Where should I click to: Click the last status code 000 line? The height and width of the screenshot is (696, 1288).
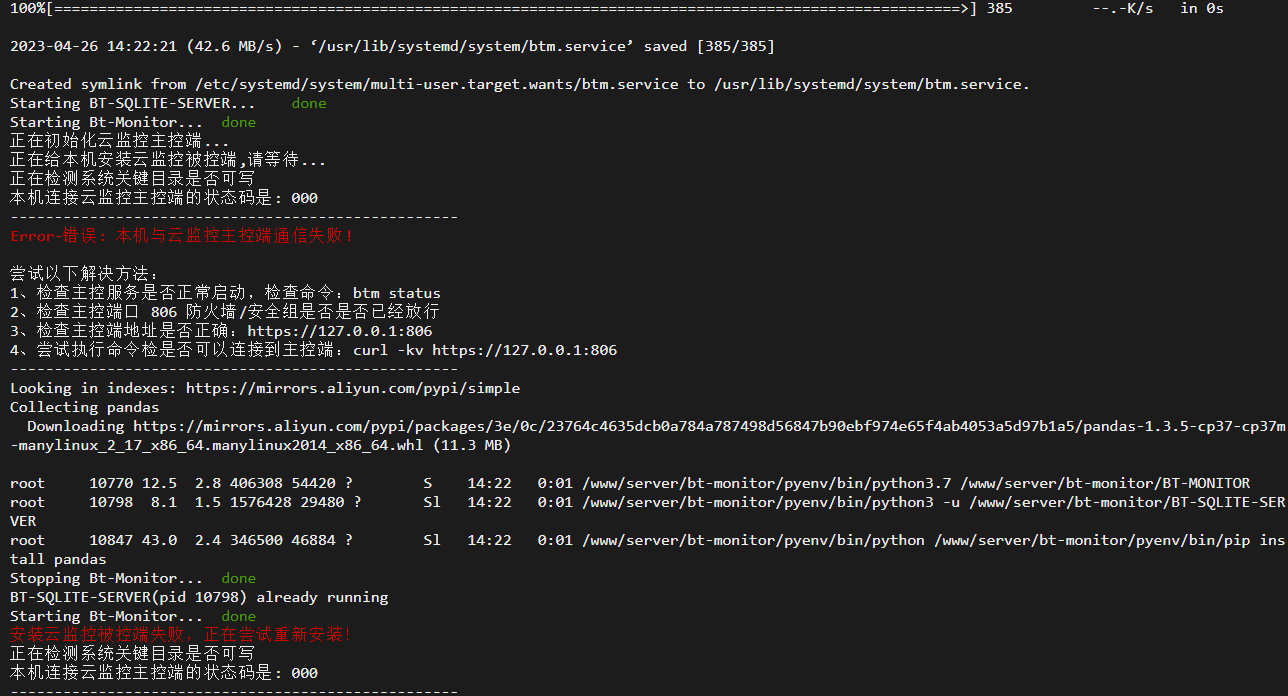tap(164, 673)
